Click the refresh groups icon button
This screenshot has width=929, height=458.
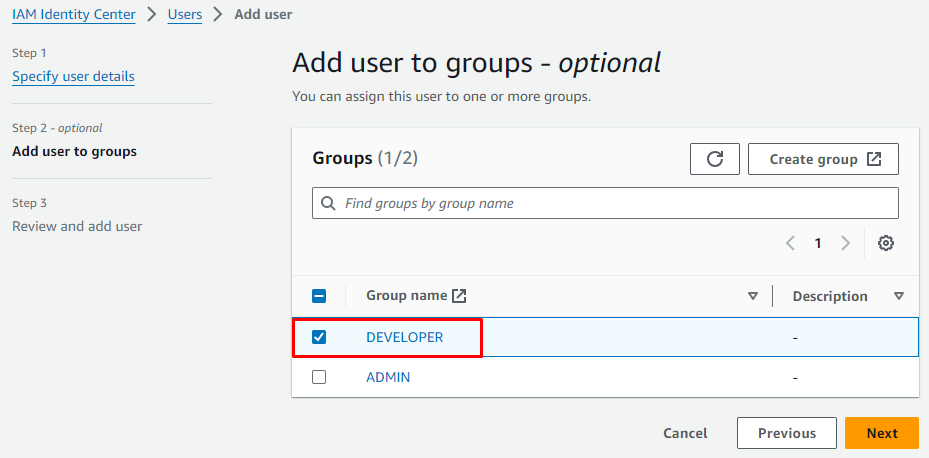pyautogui.click(x=714, y=159)
